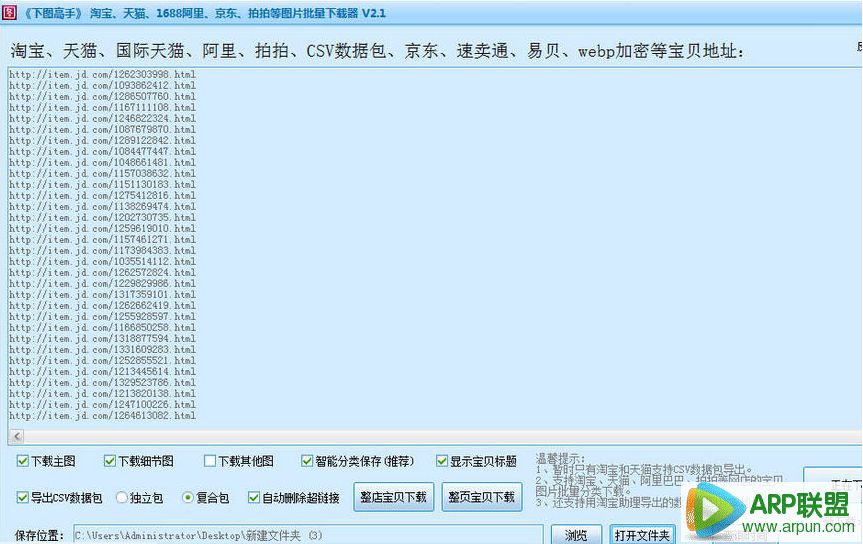Uncheck the 下载主图 checkbox

(23, 461)
